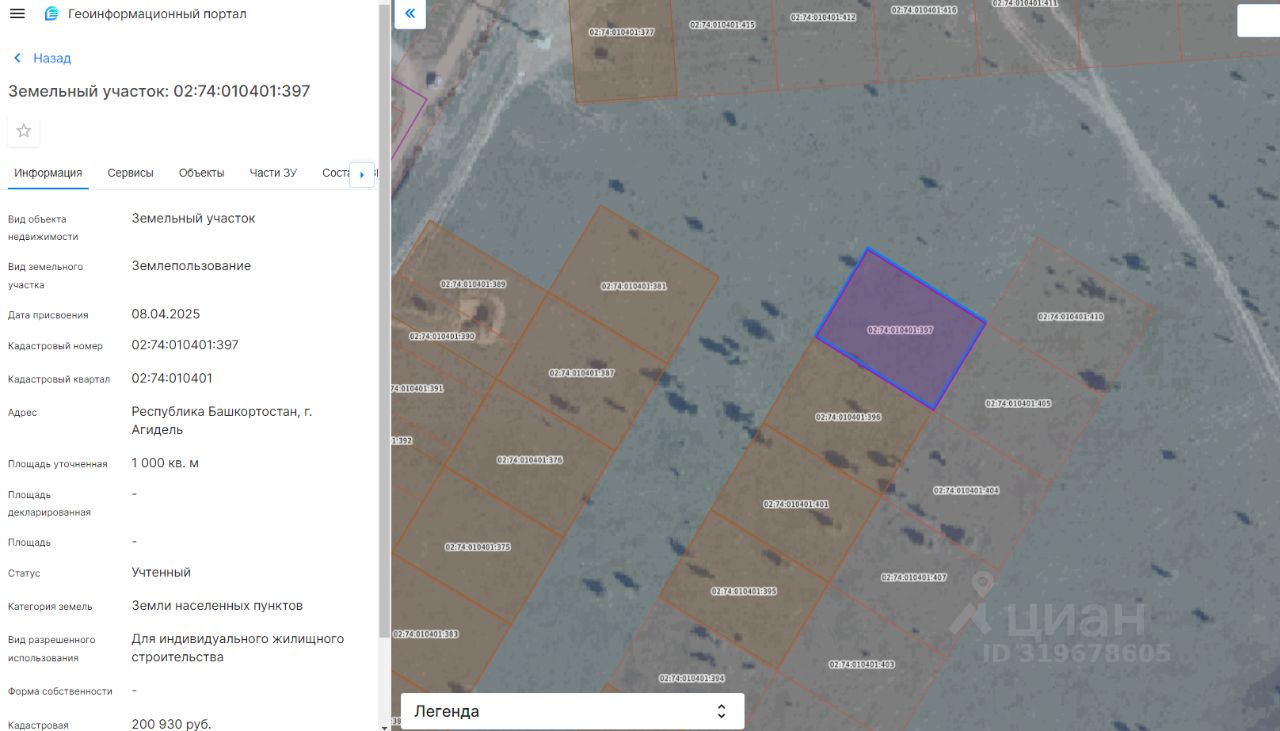Click parcel 02:74:010401:376 on map
The image size is (1280, 731).
point(530,460)
